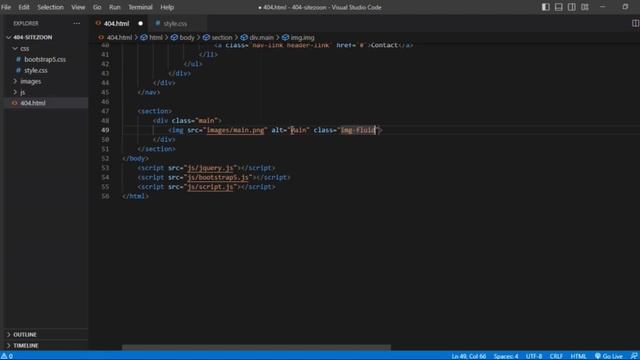The image size is (640, 360).
Task: Click the js/jquery.js script path
Action: coord(211,168)
